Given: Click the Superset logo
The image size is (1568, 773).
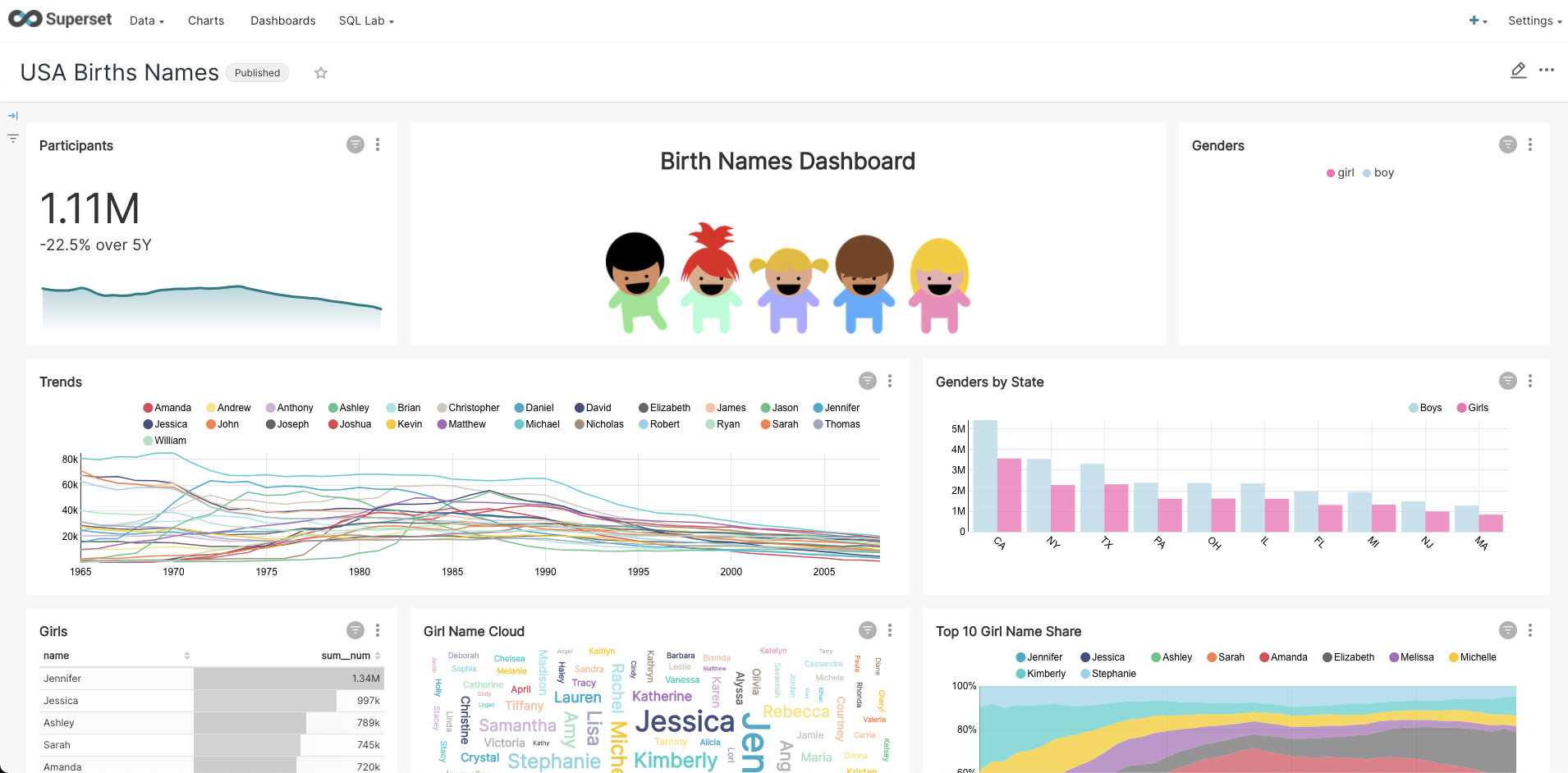Looking at the screenshot, I should click(x=59, y=19).
